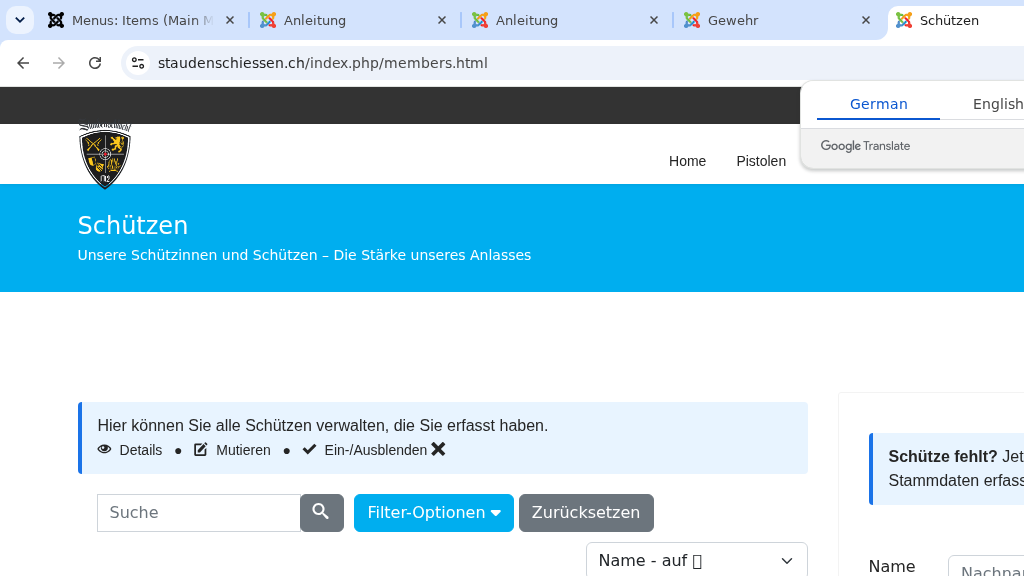Close the first Anleitung tab

point(442,20)
